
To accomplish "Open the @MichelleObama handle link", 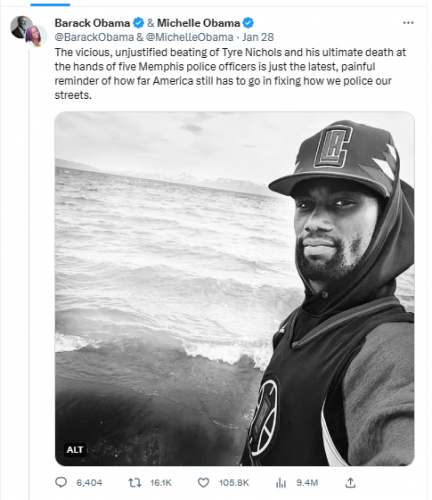I will [x=190, y=37].
